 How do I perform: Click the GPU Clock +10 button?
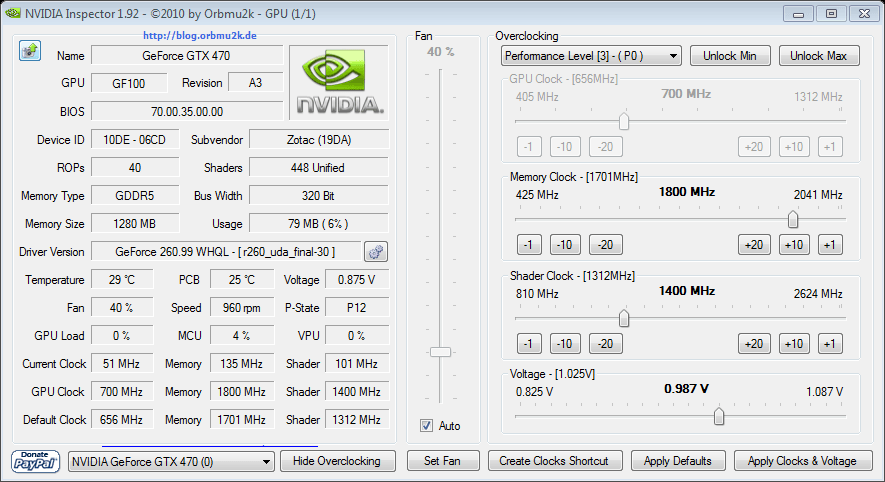click(x=794, y=147)
